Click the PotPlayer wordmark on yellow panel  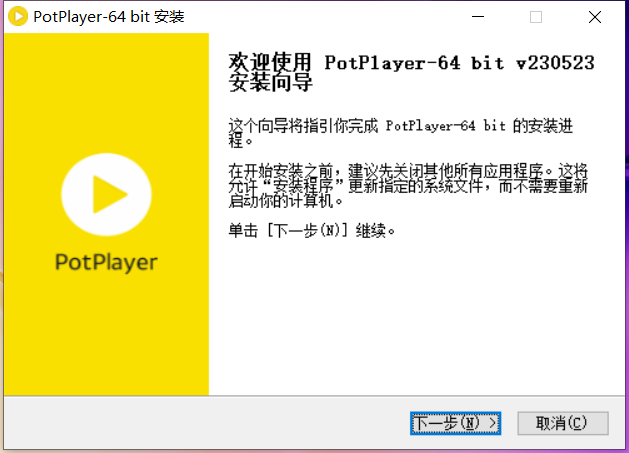pyautogui.click(x=106, y=263)
